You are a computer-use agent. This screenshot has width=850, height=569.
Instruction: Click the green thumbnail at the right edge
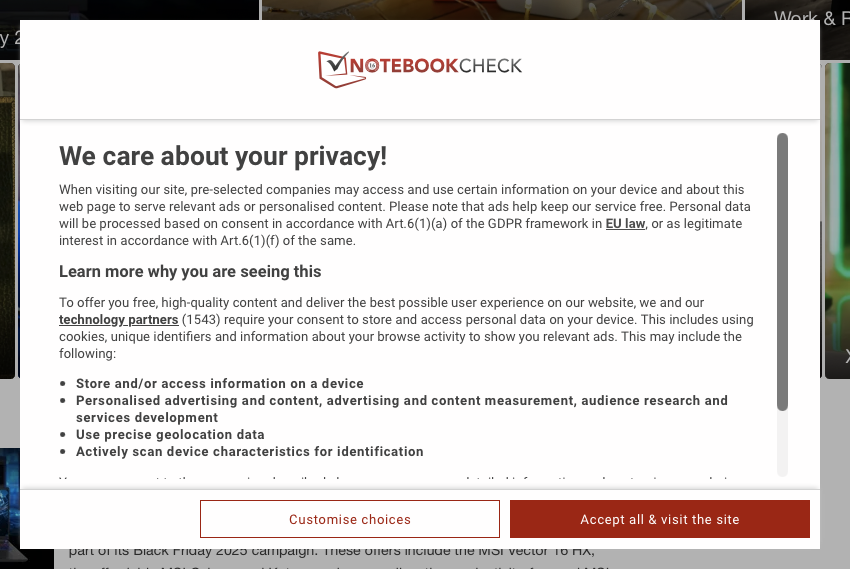[837, 220]
